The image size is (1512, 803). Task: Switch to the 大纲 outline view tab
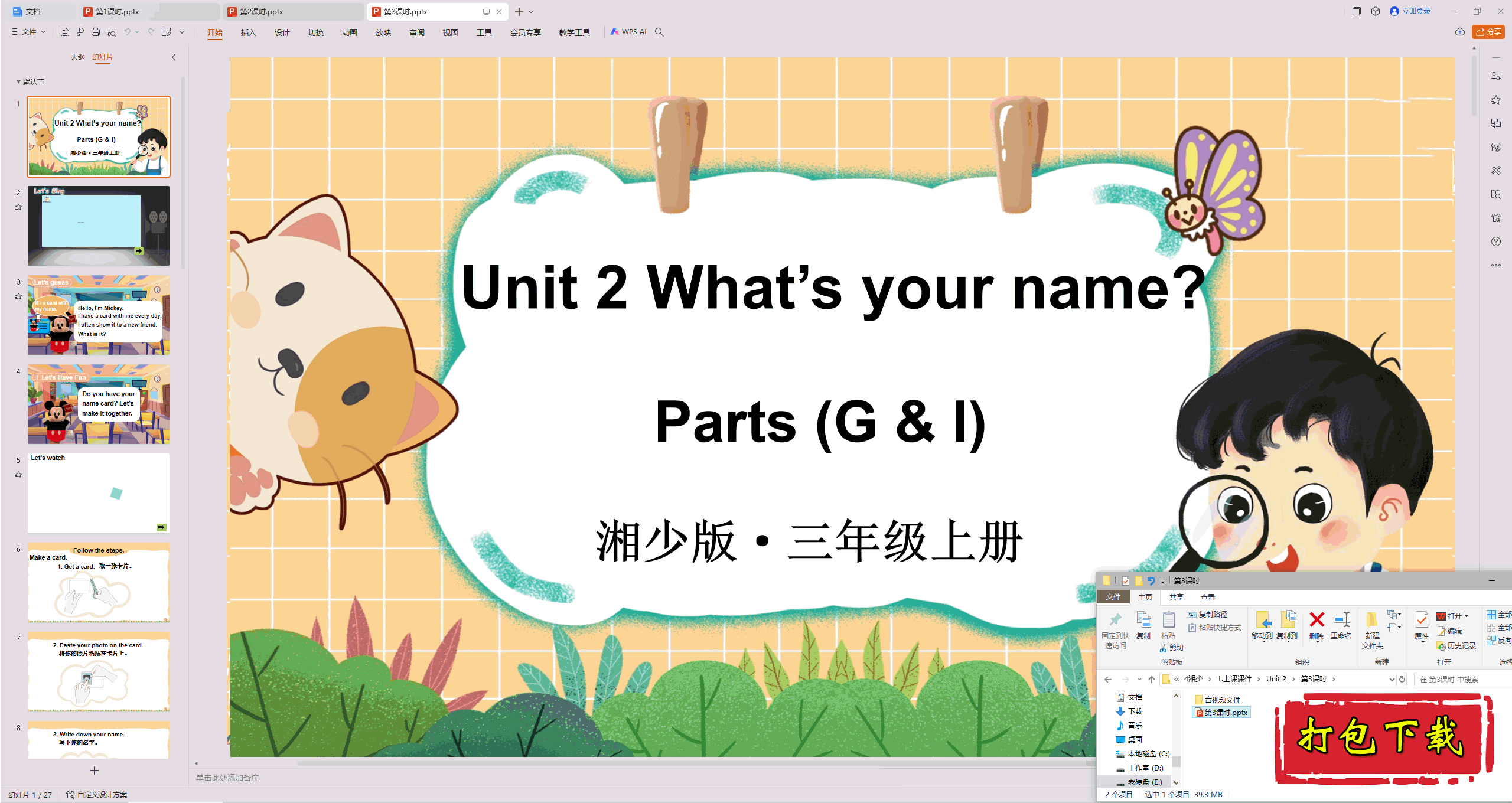click(x=77, y=57)
